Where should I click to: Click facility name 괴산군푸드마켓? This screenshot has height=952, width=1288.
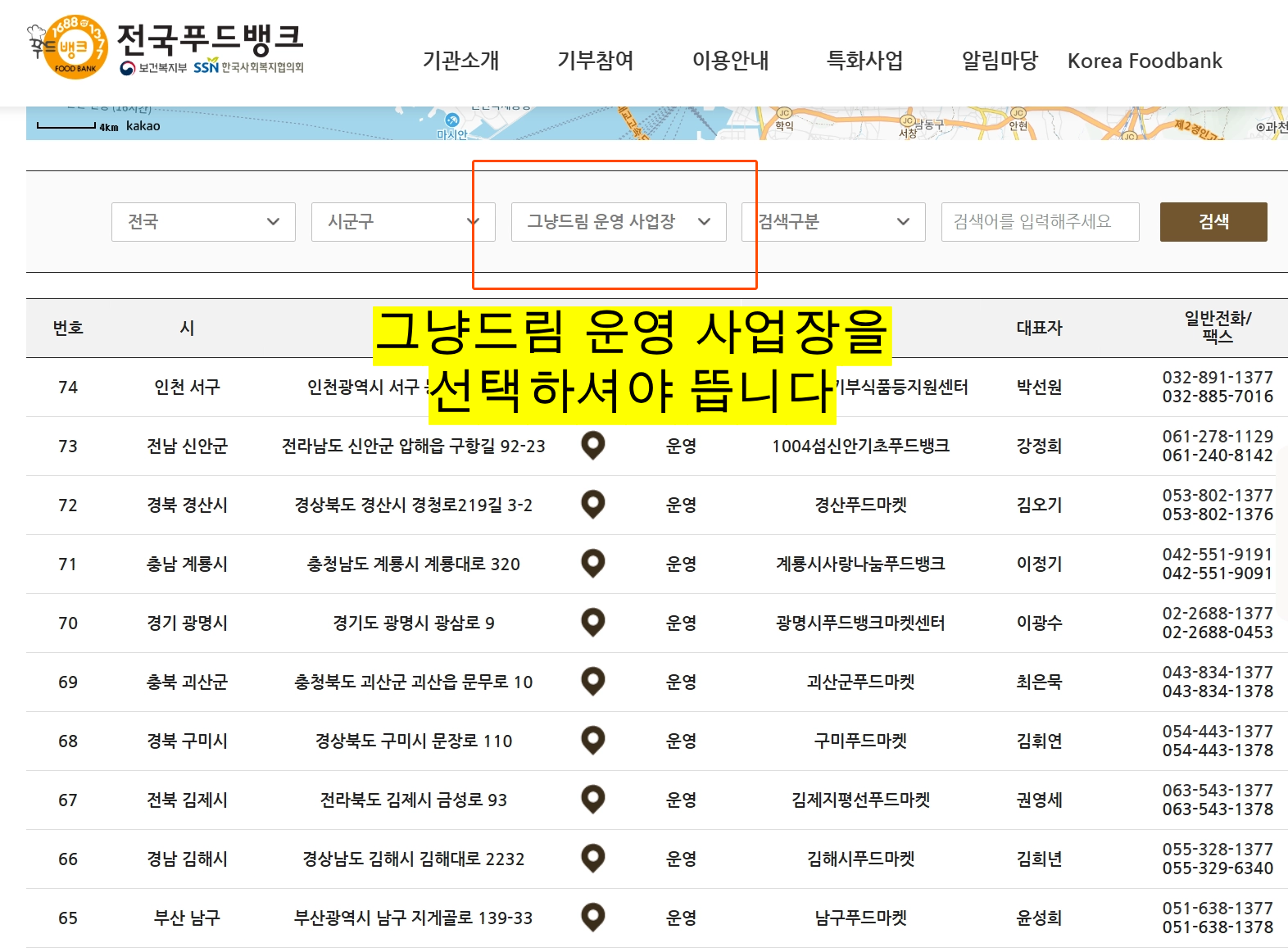860,682
